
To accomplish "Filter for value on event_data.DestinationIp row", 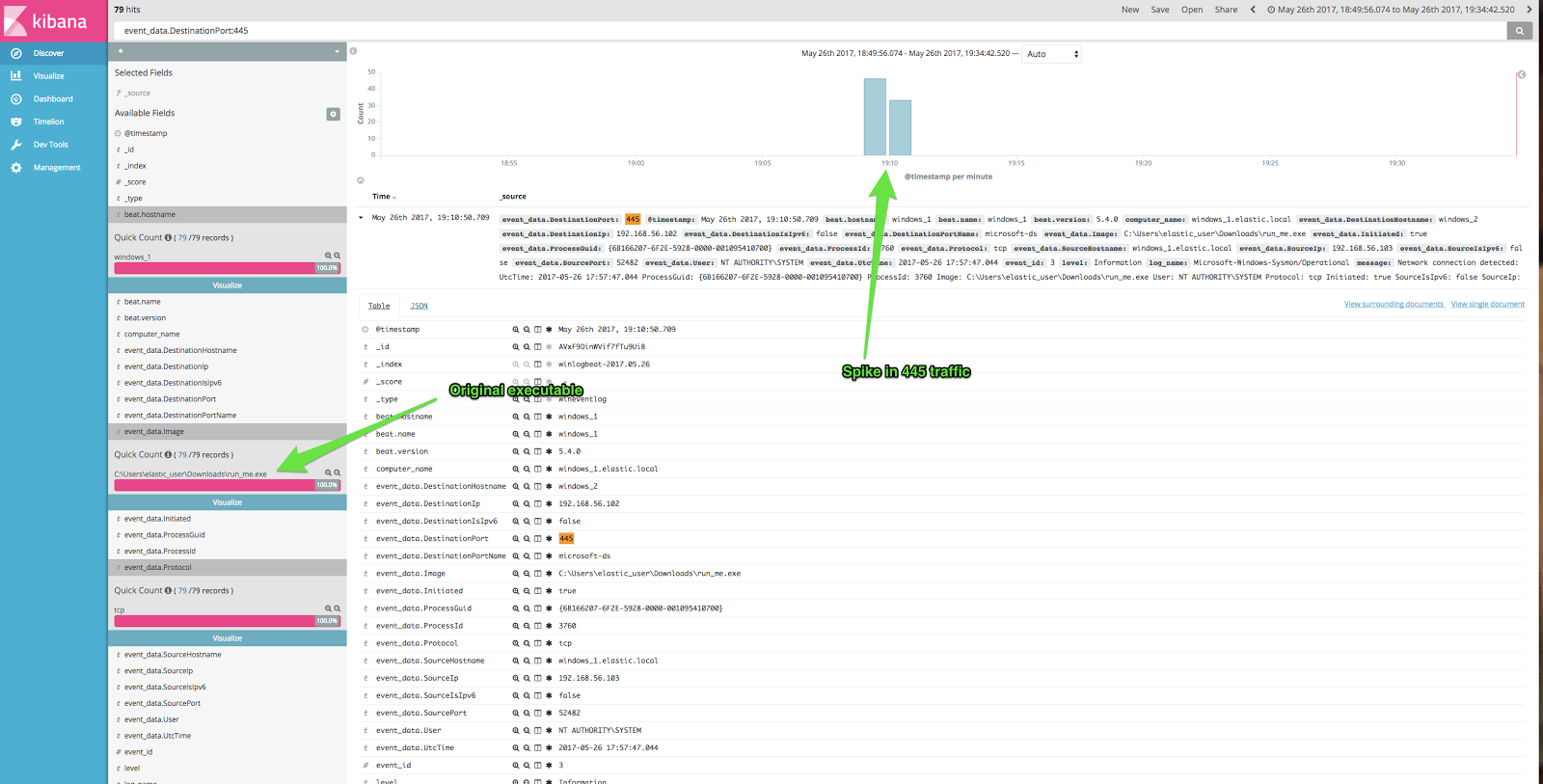I will click(x=516, y=504).
